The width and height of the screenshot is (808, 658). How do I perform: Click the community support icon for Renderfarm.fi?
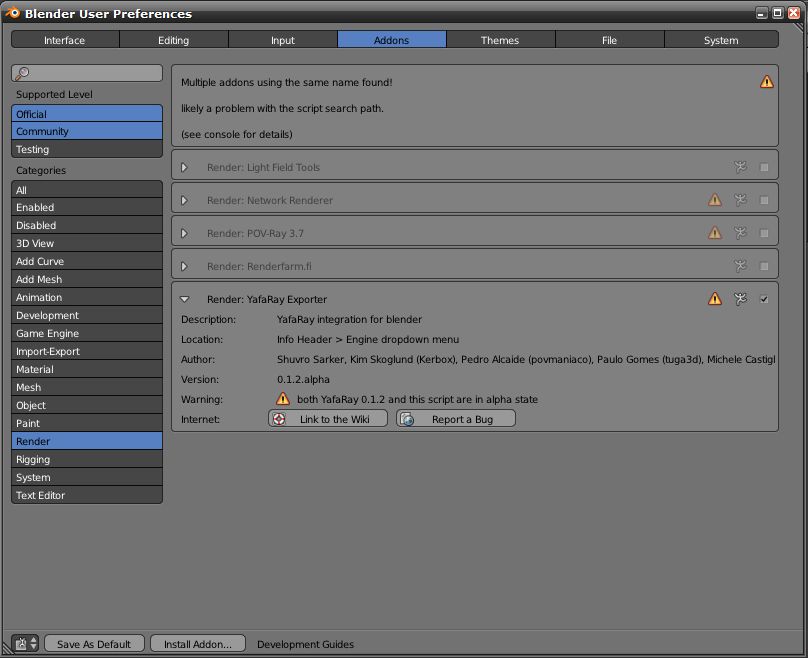tap(740, 266)
